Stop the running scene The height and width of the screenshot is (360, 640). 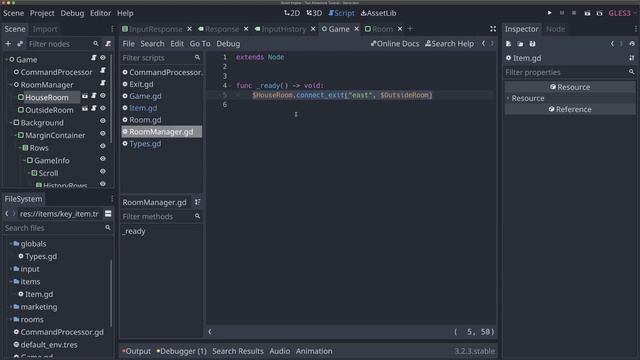574,13
